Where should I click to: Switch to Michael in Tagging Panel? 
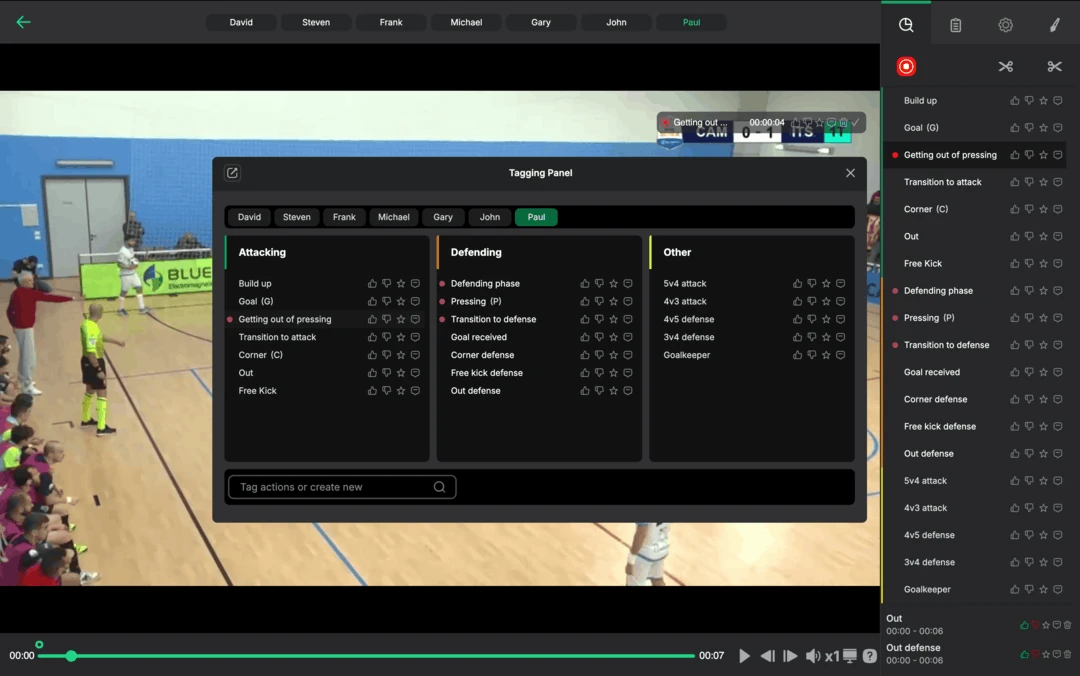point(393,217)
